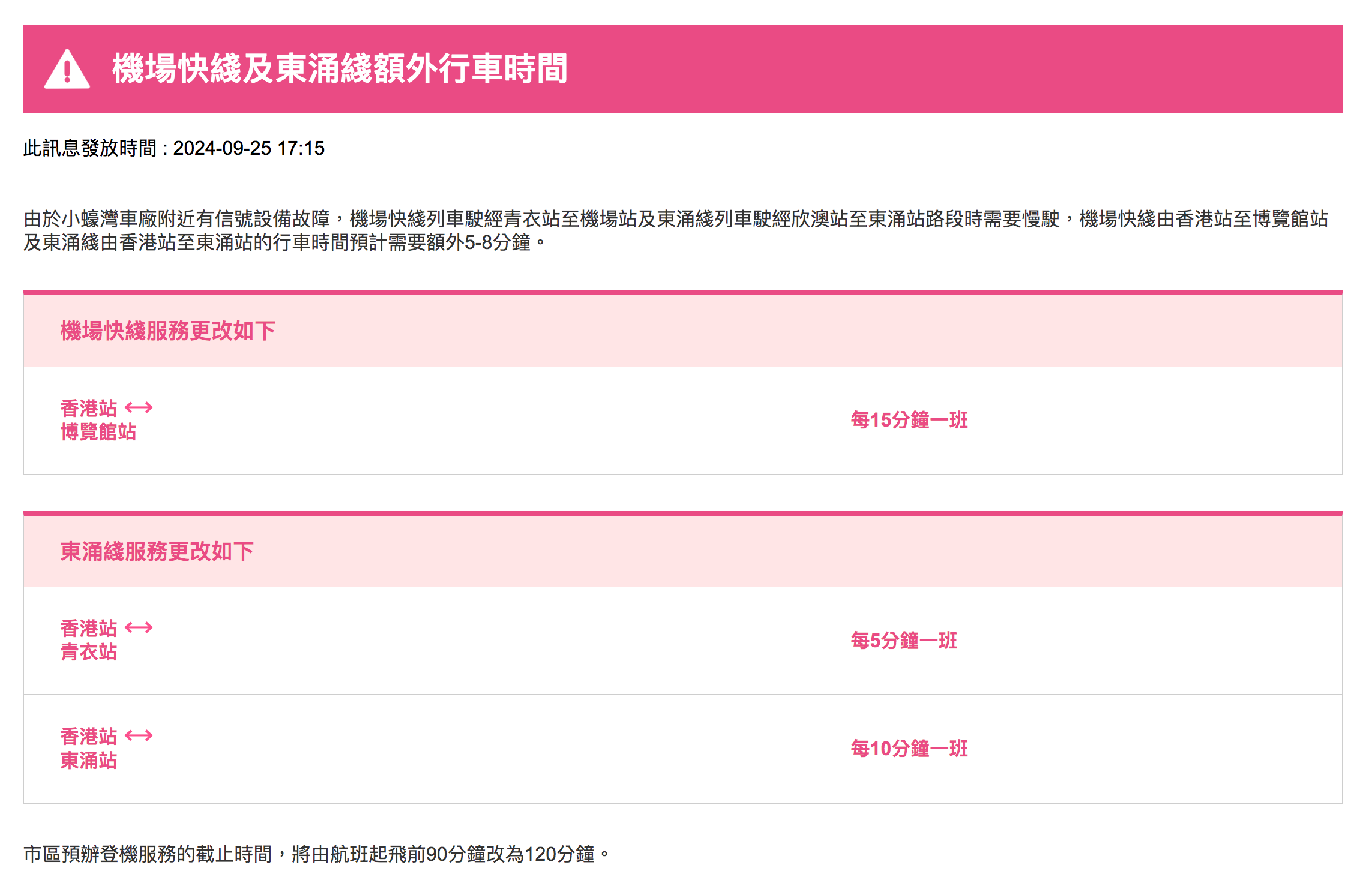Screen dimensions: 1372x871
Task: Select the 機場快綫服務更改如下 section header
Action: 168,331
